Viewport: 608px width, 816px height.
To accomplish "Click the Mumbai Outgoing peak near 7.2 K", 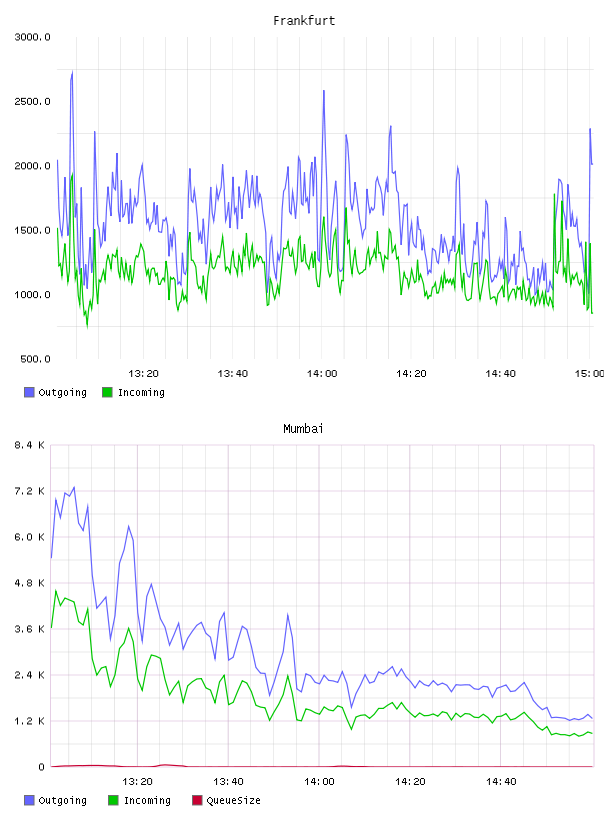I will coord(74,488).
